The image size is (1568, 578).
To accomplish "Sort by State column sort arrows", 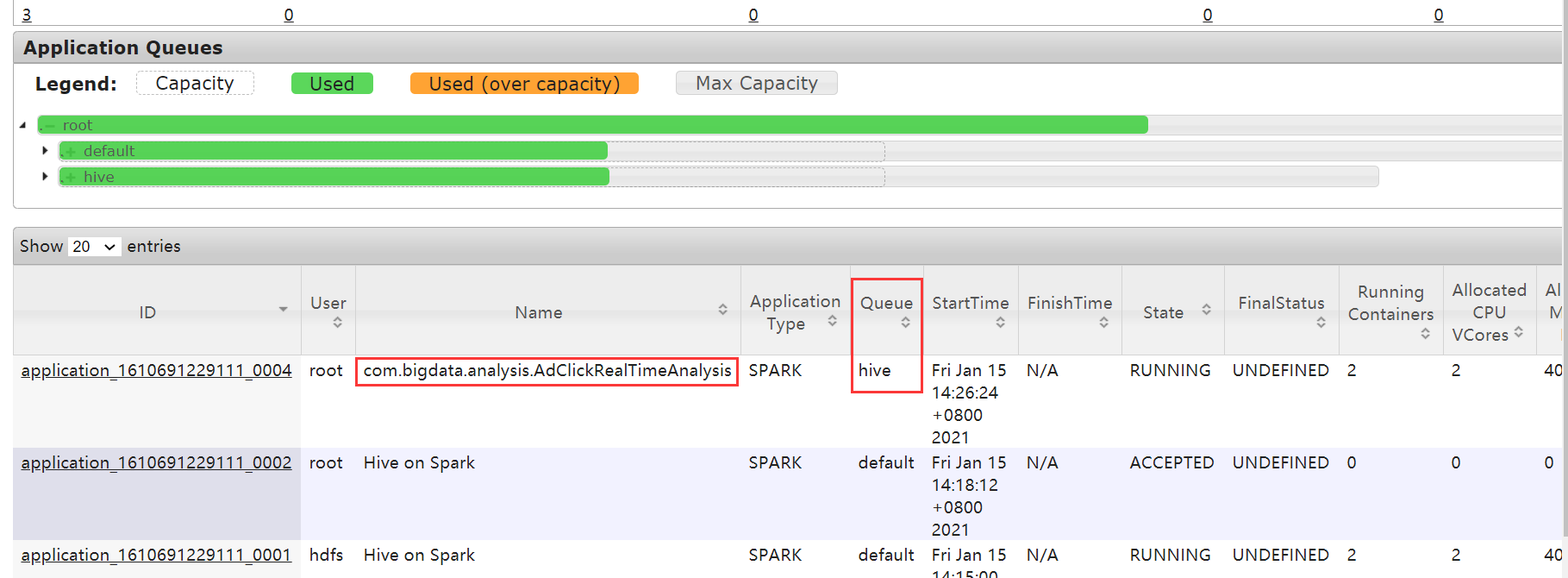I will point(1206,309).
